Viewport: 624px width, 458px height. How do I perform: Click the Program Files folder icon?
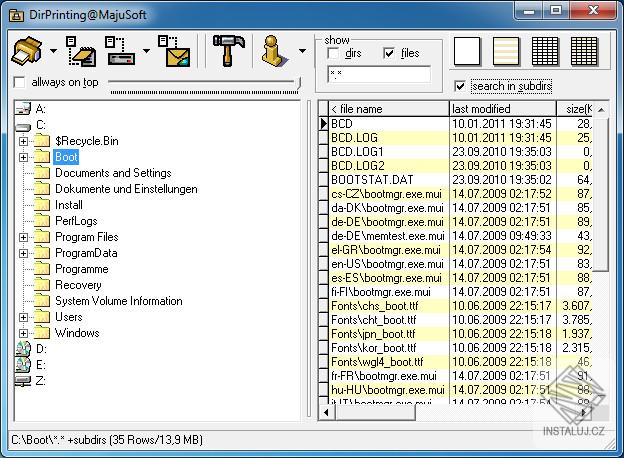coord(42,237)
